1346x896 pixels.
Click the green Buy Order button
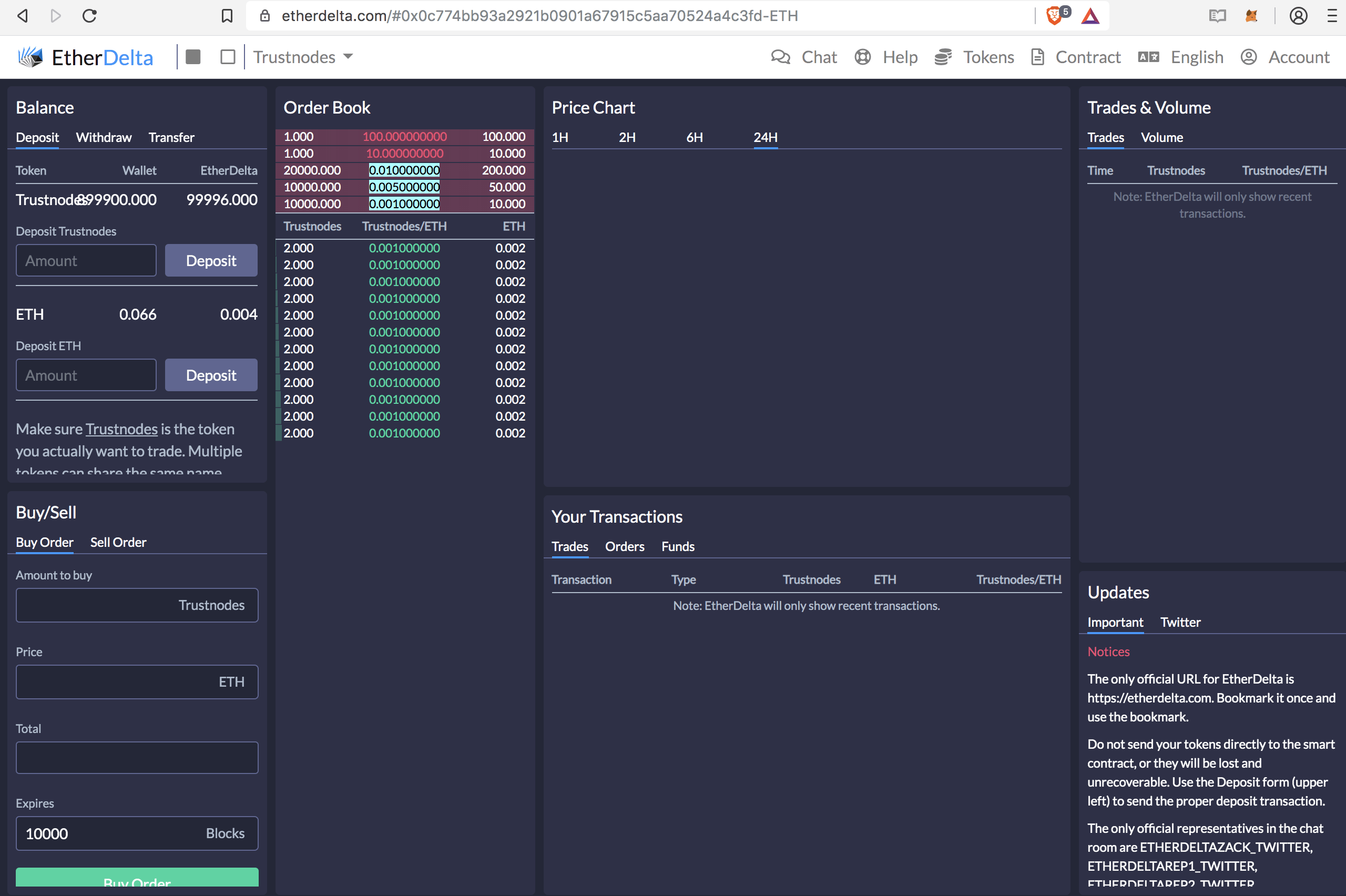pyautogui.click(x=137, y=878)
